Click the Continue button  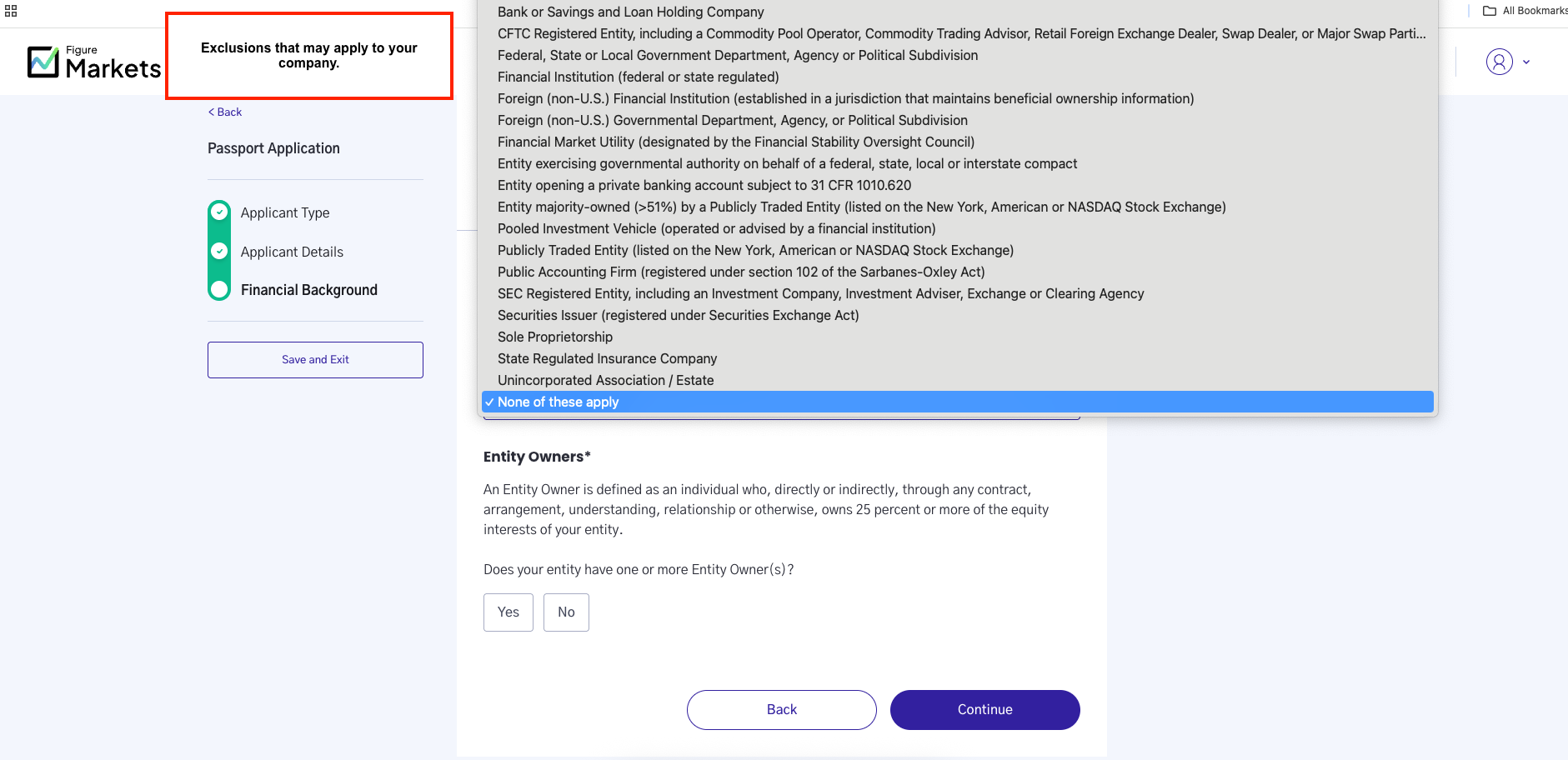(984, 710)
